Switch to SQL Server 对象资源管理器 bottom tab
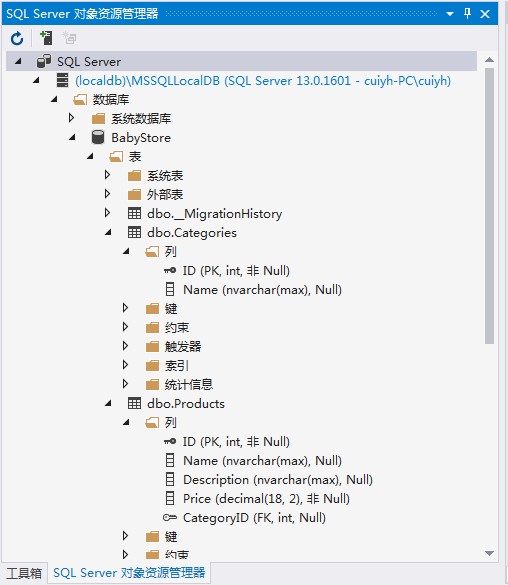Viewport: 508px width, 585px height. click(129, 573)
